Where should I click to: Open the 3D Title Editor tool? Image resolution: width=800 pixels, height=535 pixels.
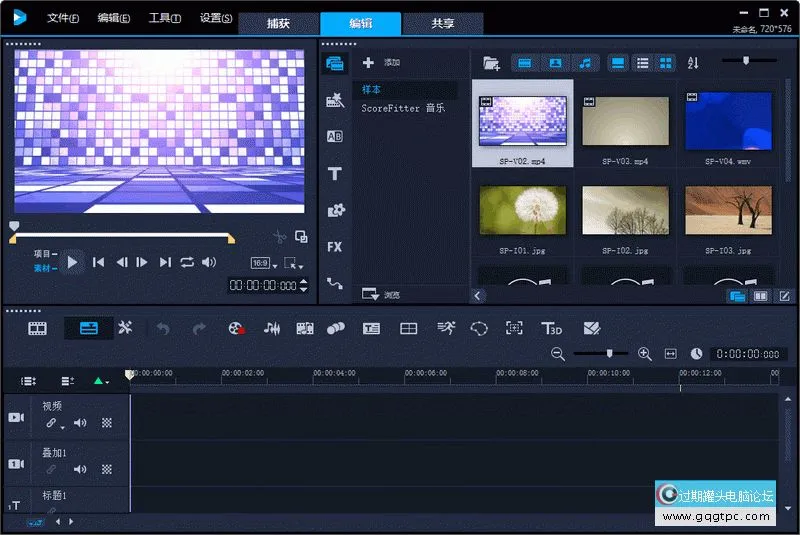click(551, 328)
